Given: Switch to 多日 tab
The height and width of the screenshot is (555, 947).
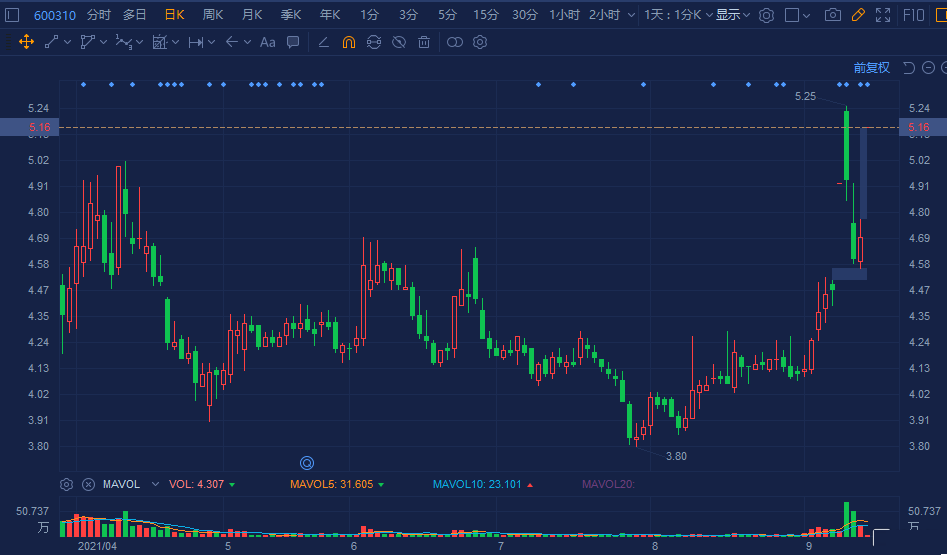Looking at the screenshot, I should click(135, 15).
